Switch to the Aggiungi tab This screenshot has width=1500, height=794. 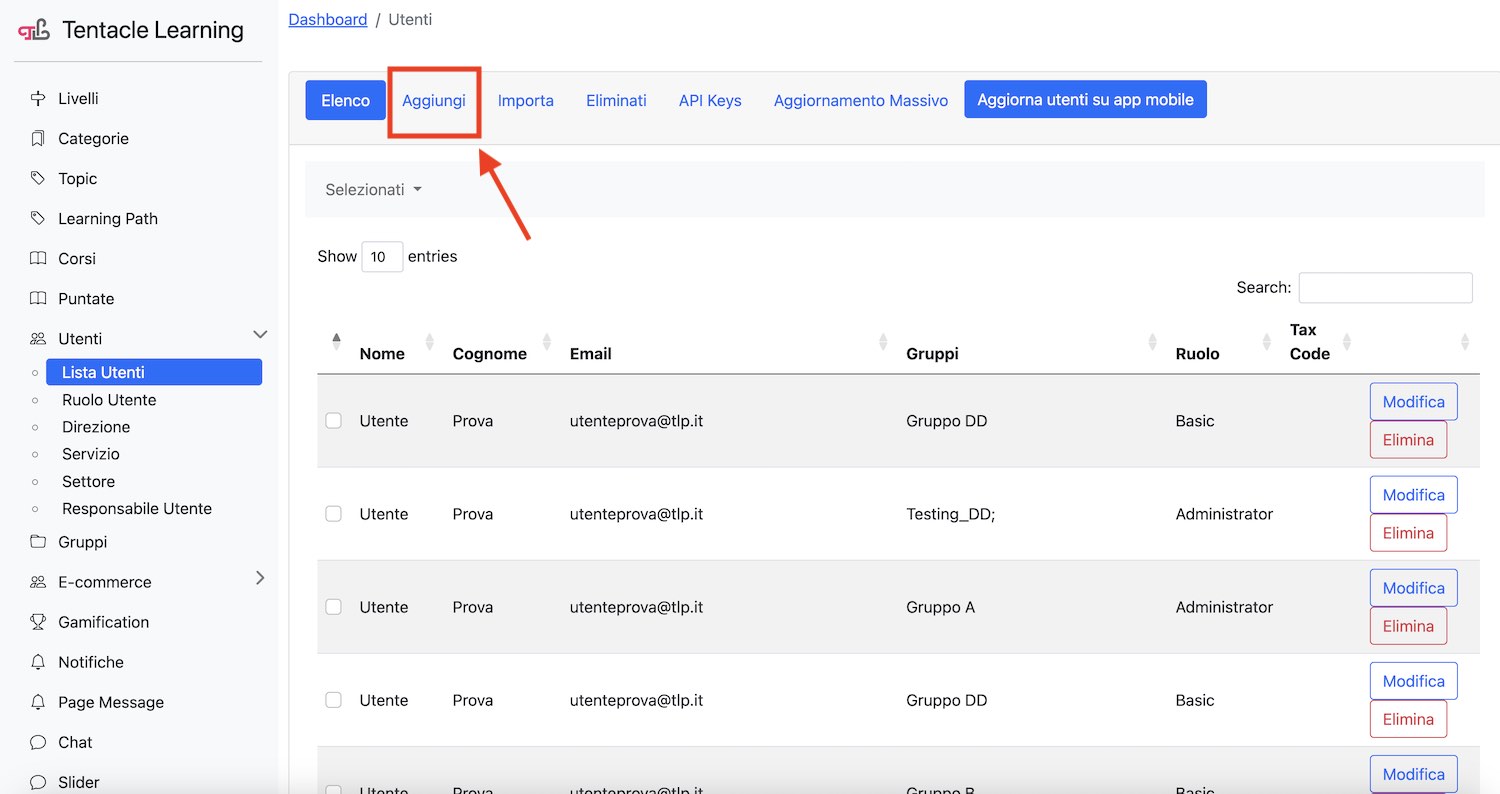pos(434,100)
